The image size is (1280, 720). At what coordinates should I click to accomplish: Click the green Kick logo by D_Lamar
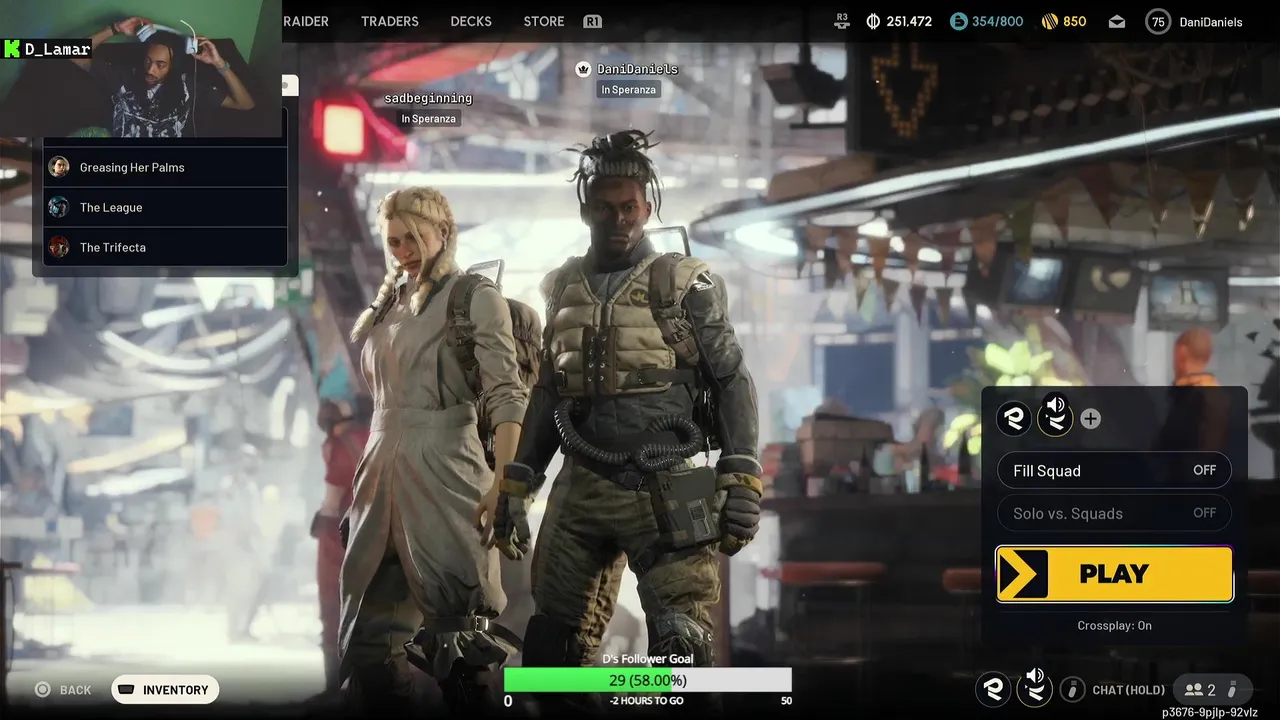(x=12, y=49)
